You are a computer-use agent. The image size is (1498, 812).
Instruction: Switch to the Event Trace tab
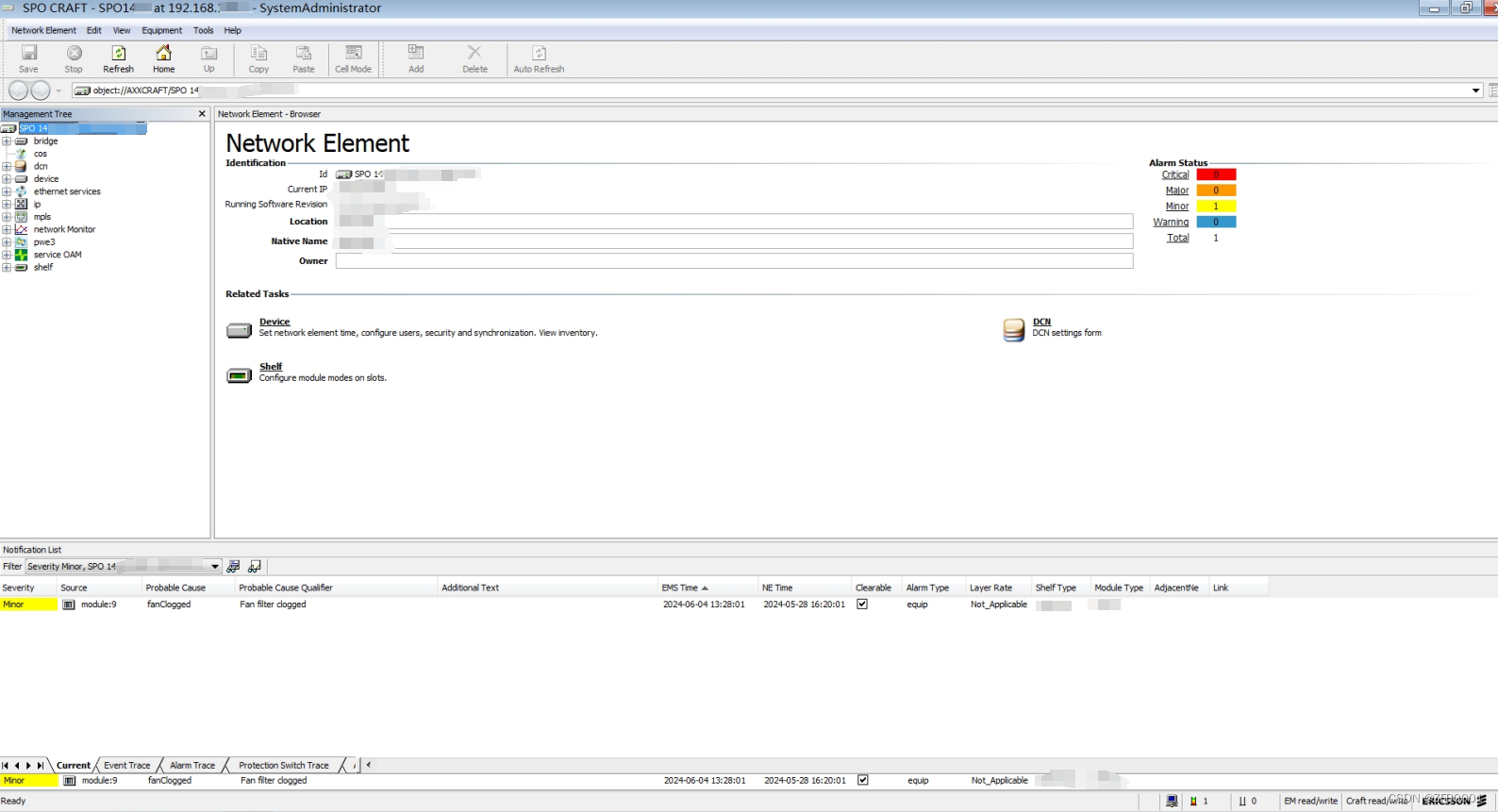[127, 766]
